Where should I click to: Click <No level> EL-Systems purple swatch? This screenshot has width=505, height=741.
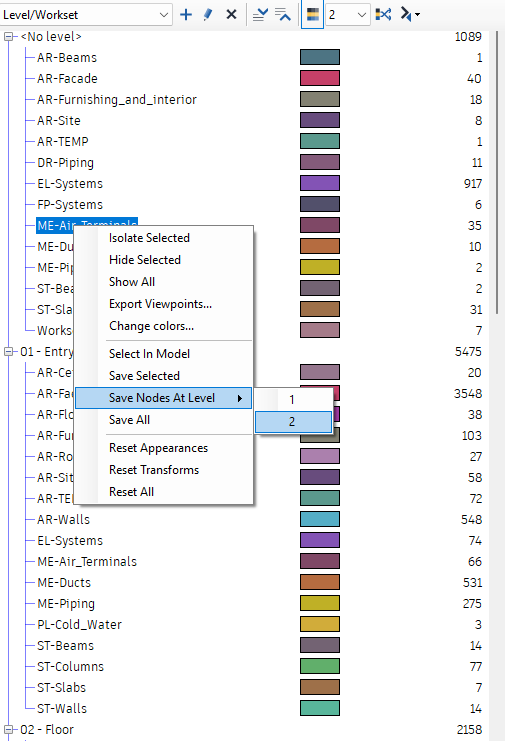tap(320, 183)
